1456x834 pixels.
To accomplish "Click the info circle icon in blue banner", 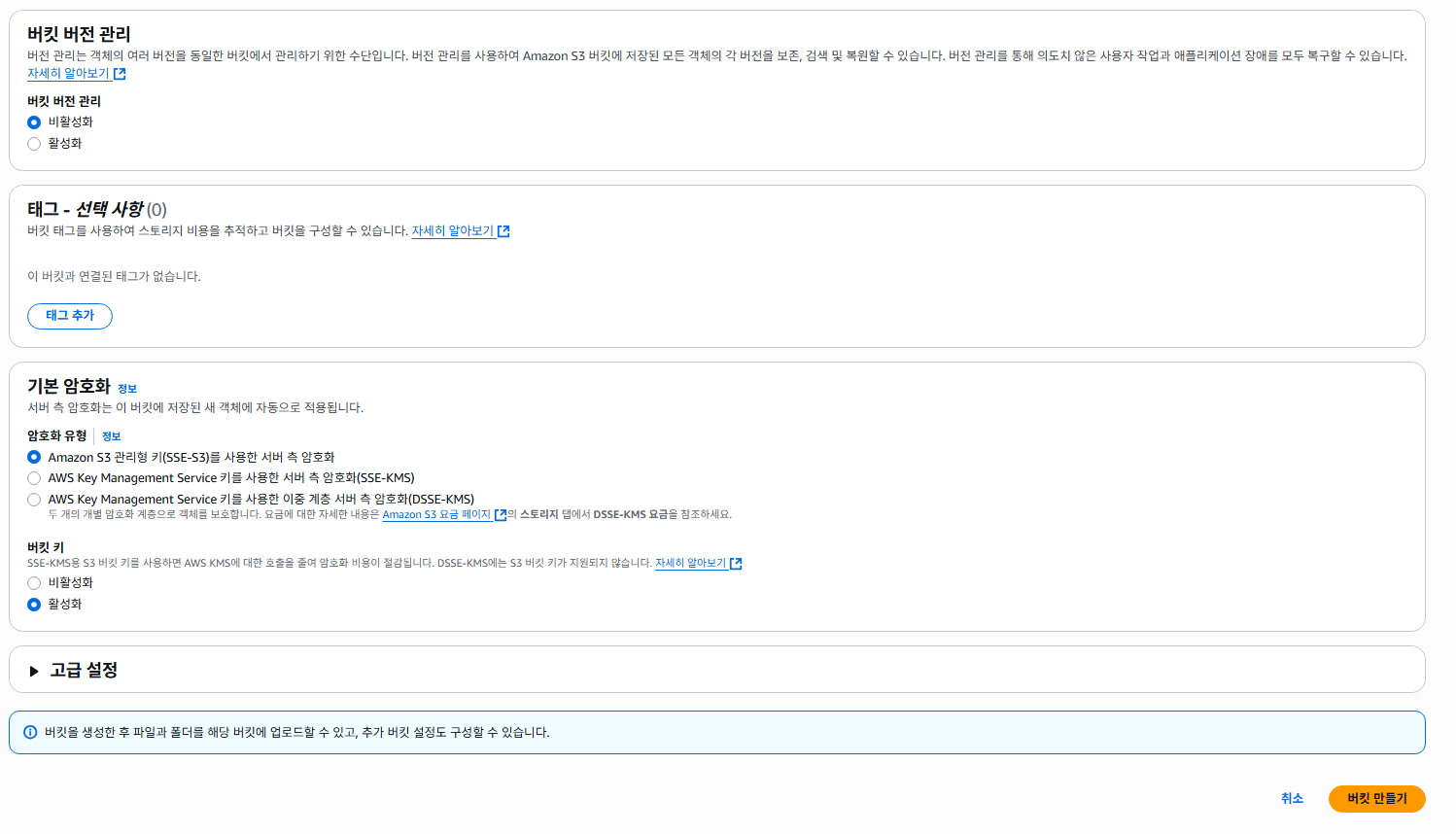I will (30, 733).
